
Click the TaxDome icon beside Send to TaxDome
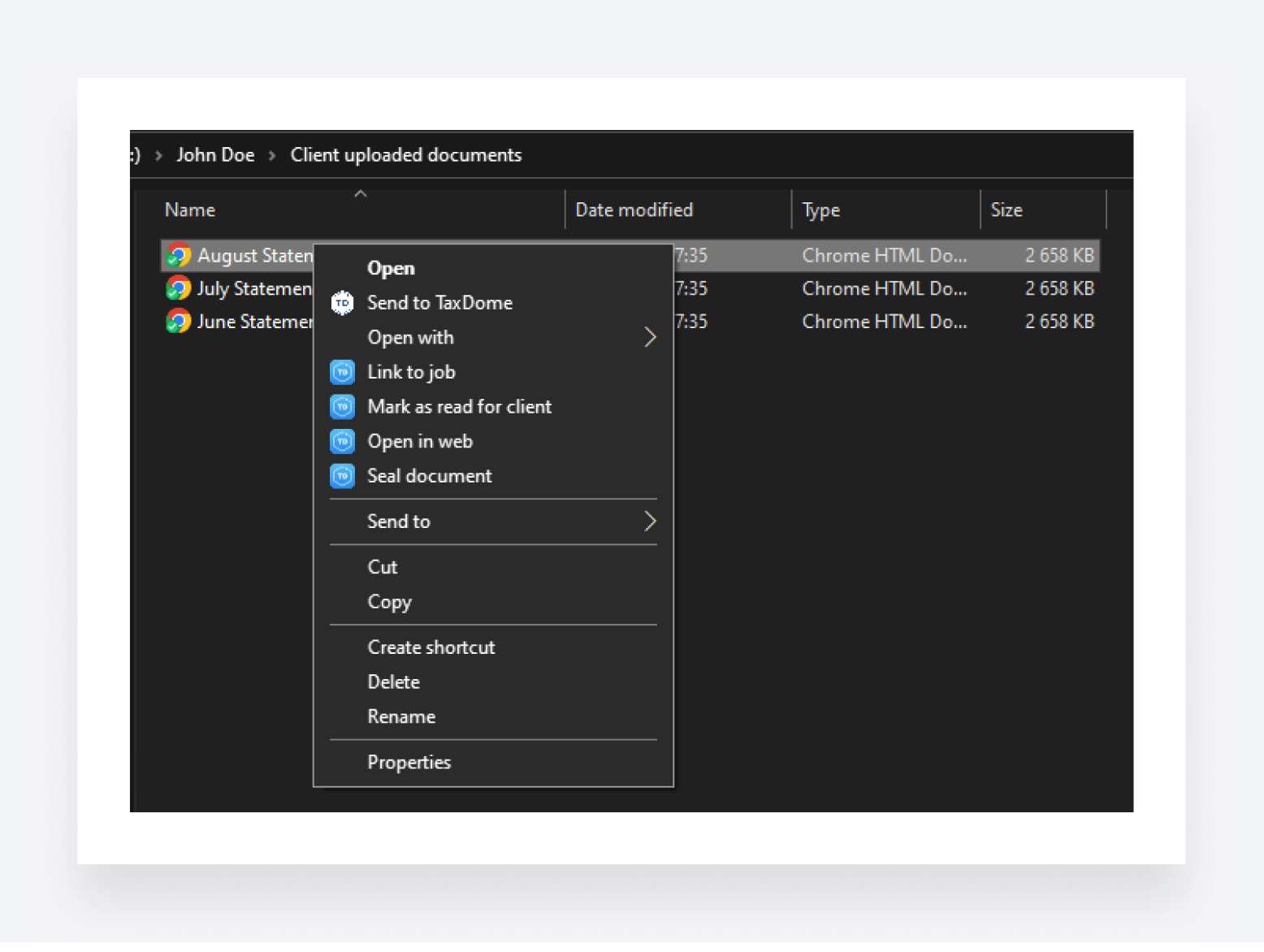click(x=342, y=303)
